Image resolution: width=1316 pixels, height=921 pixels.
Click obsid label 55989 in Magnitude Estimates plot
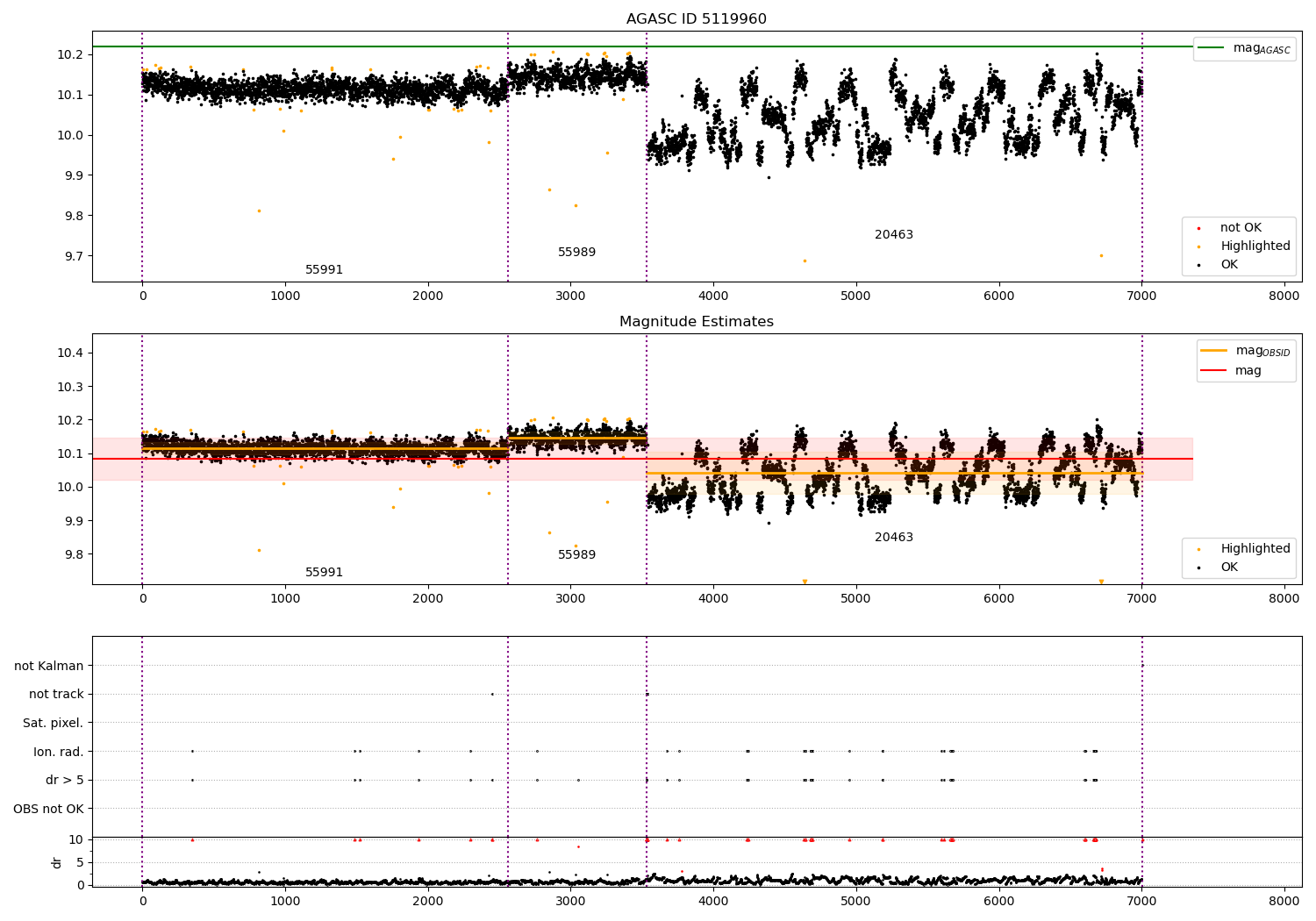(576, 555)
